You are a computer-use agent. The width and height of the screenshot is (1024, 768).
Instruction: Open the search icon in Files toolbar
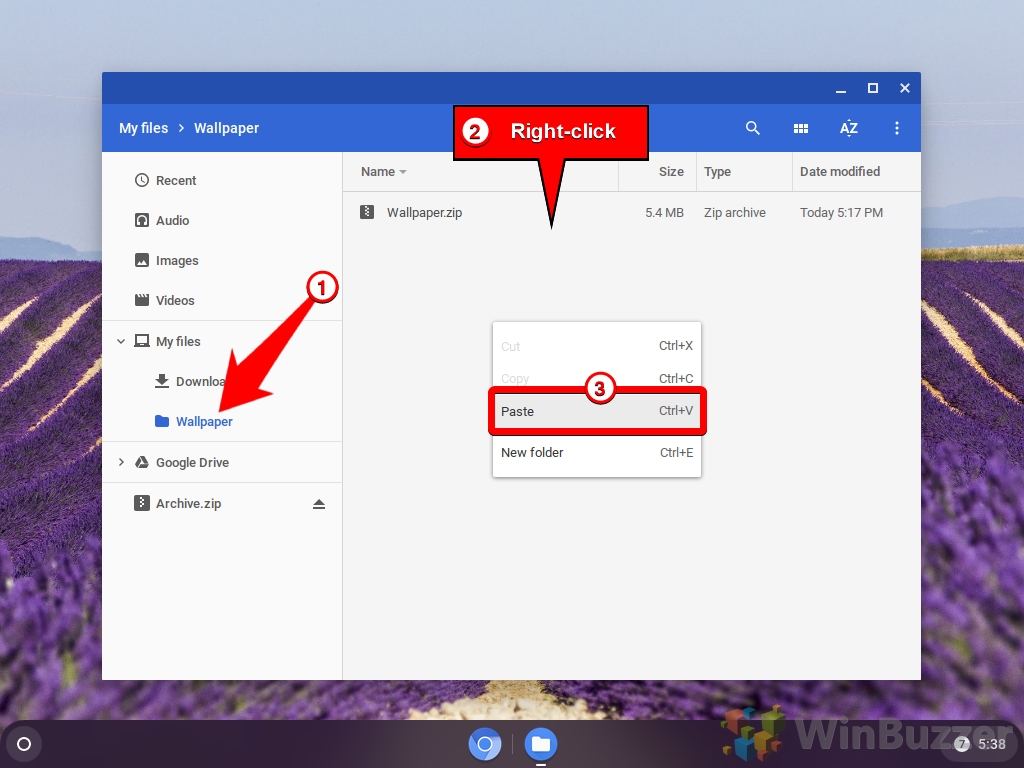[x=752, y=128]
